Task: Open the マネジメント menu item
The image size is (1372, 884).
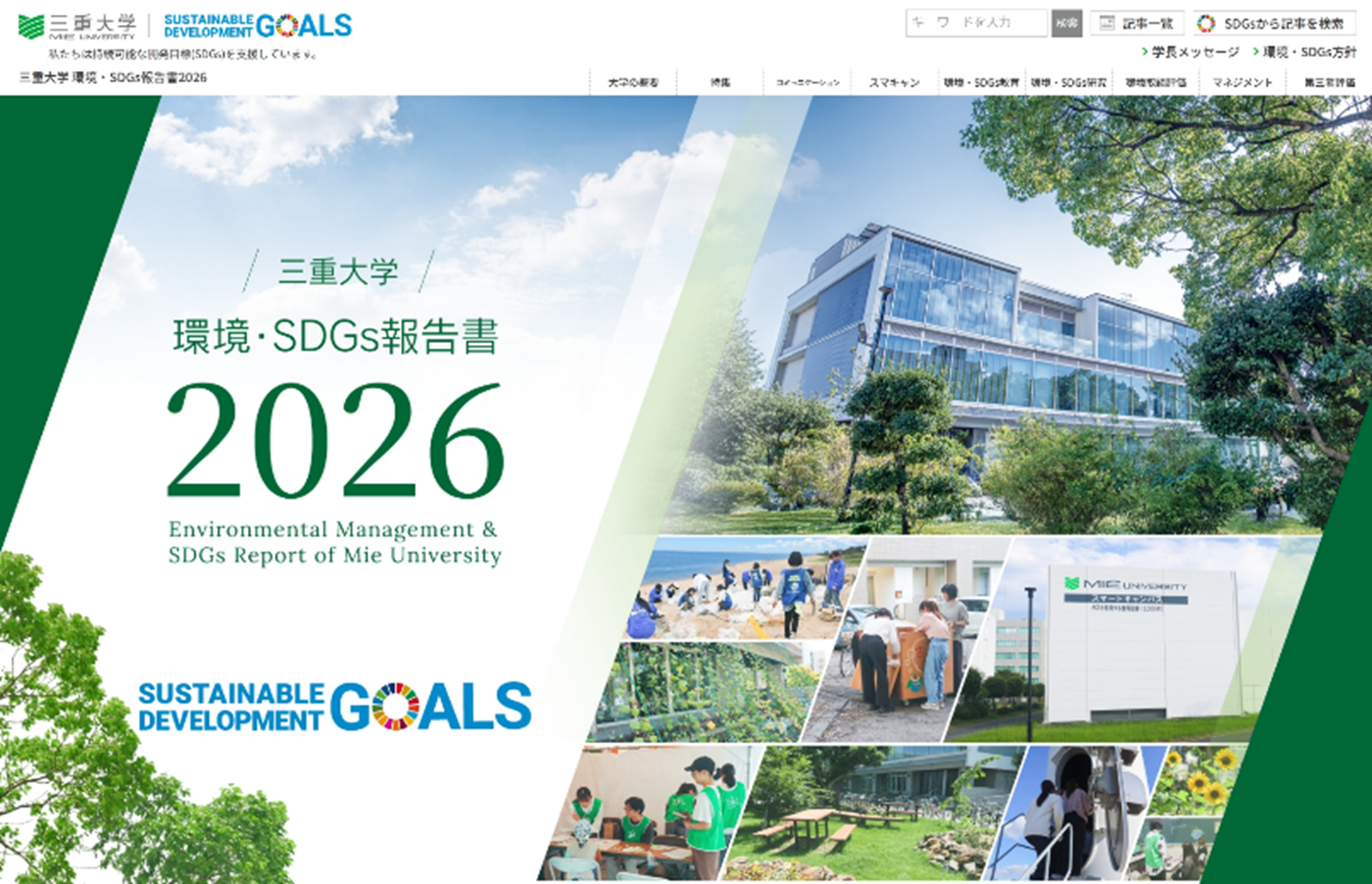Action: click(x=1242, y=82)
